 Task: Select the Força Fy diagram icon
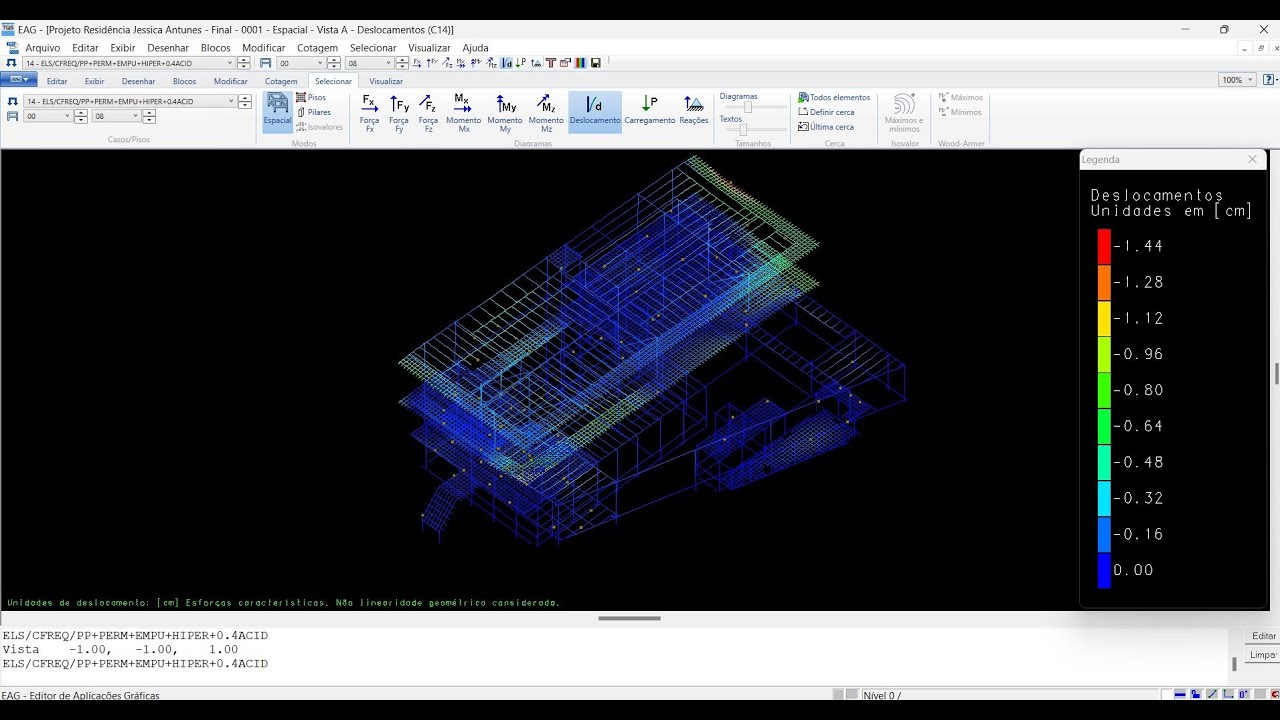[x=399, y=113]
